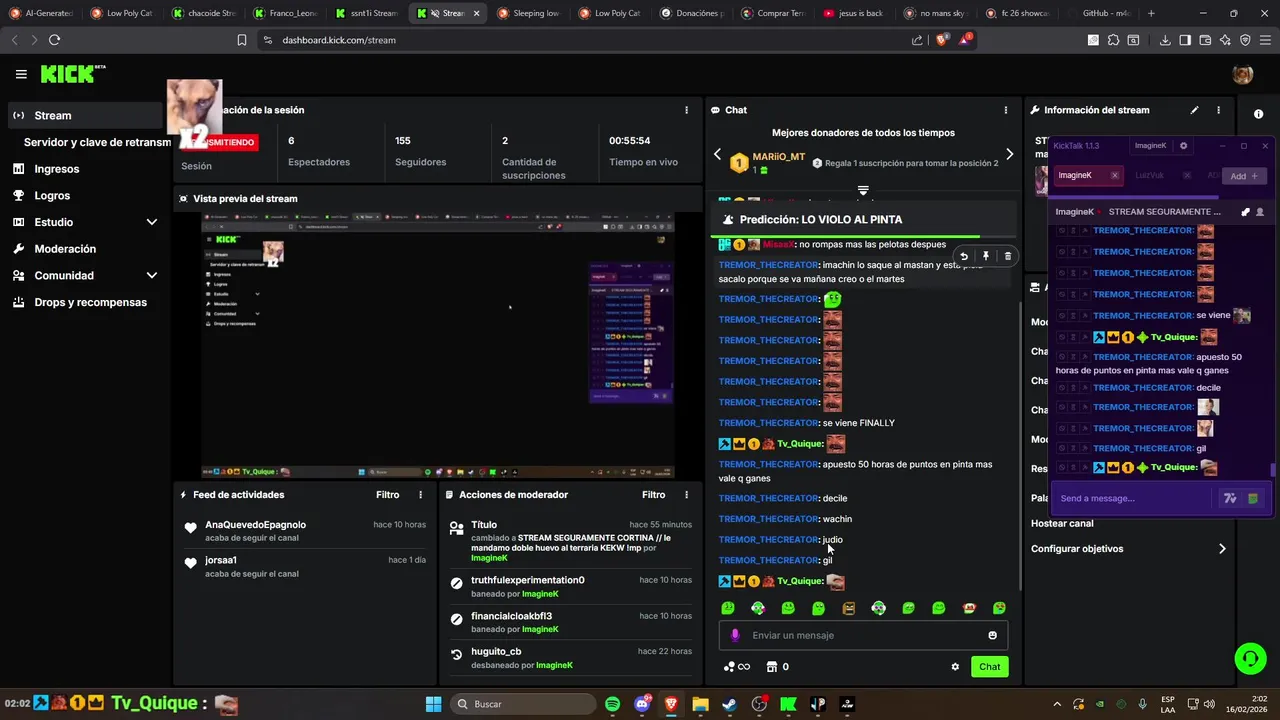Open session information three-dot menu
This screenshot has width=1280, height=720.
[686, 110]
